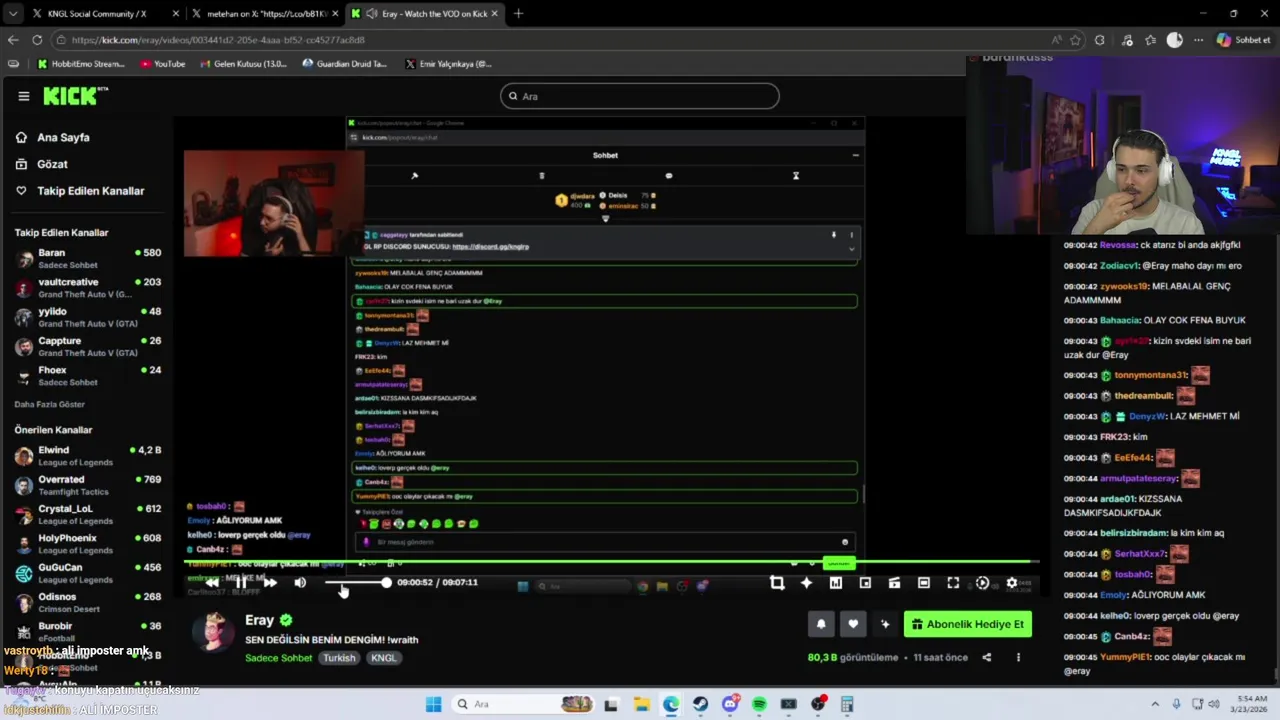Fast forward the VOD playback
1280x720 pixels.
[x=270, y=582]
